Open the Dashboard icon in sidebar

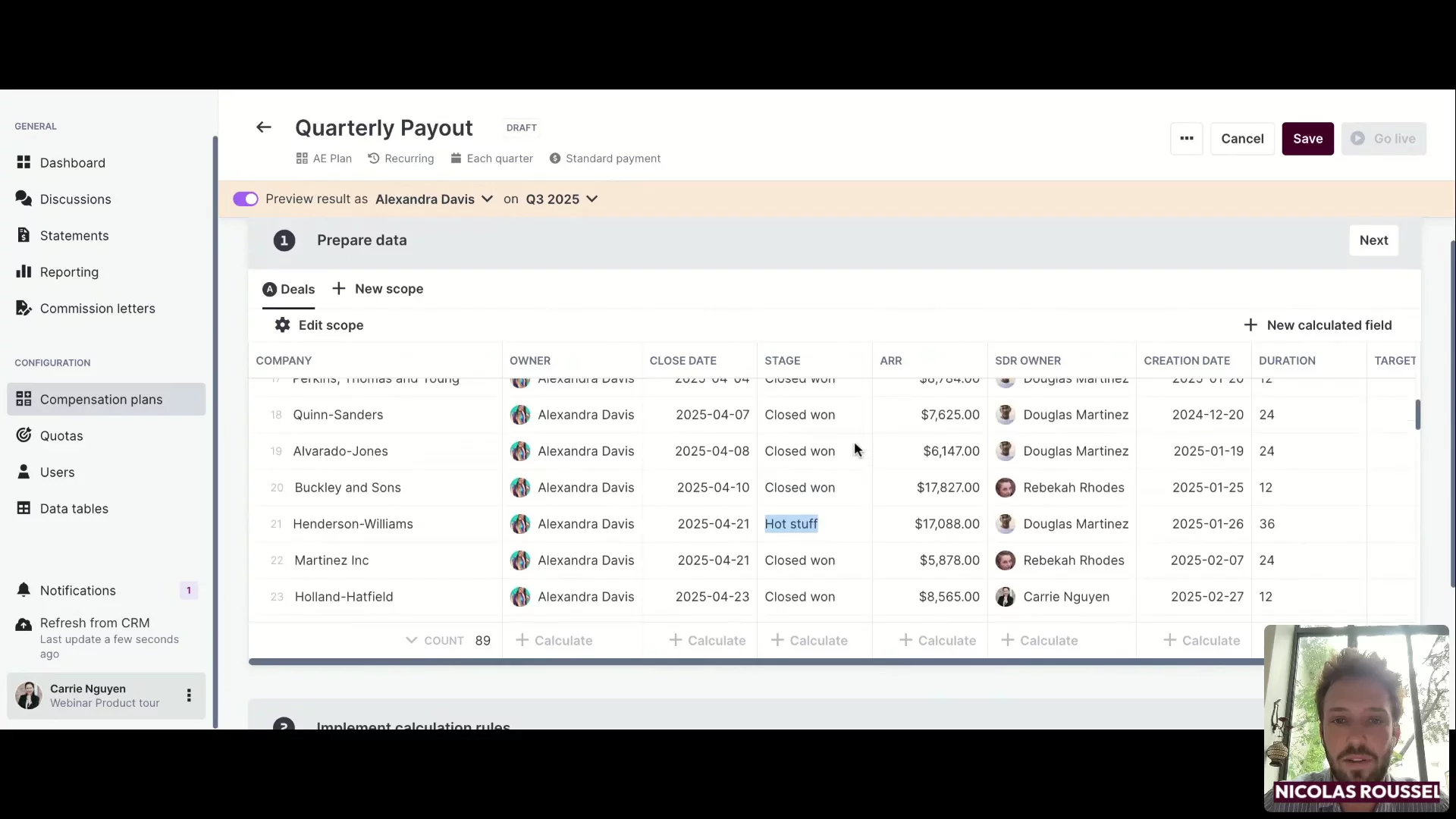tap(24, 162)
